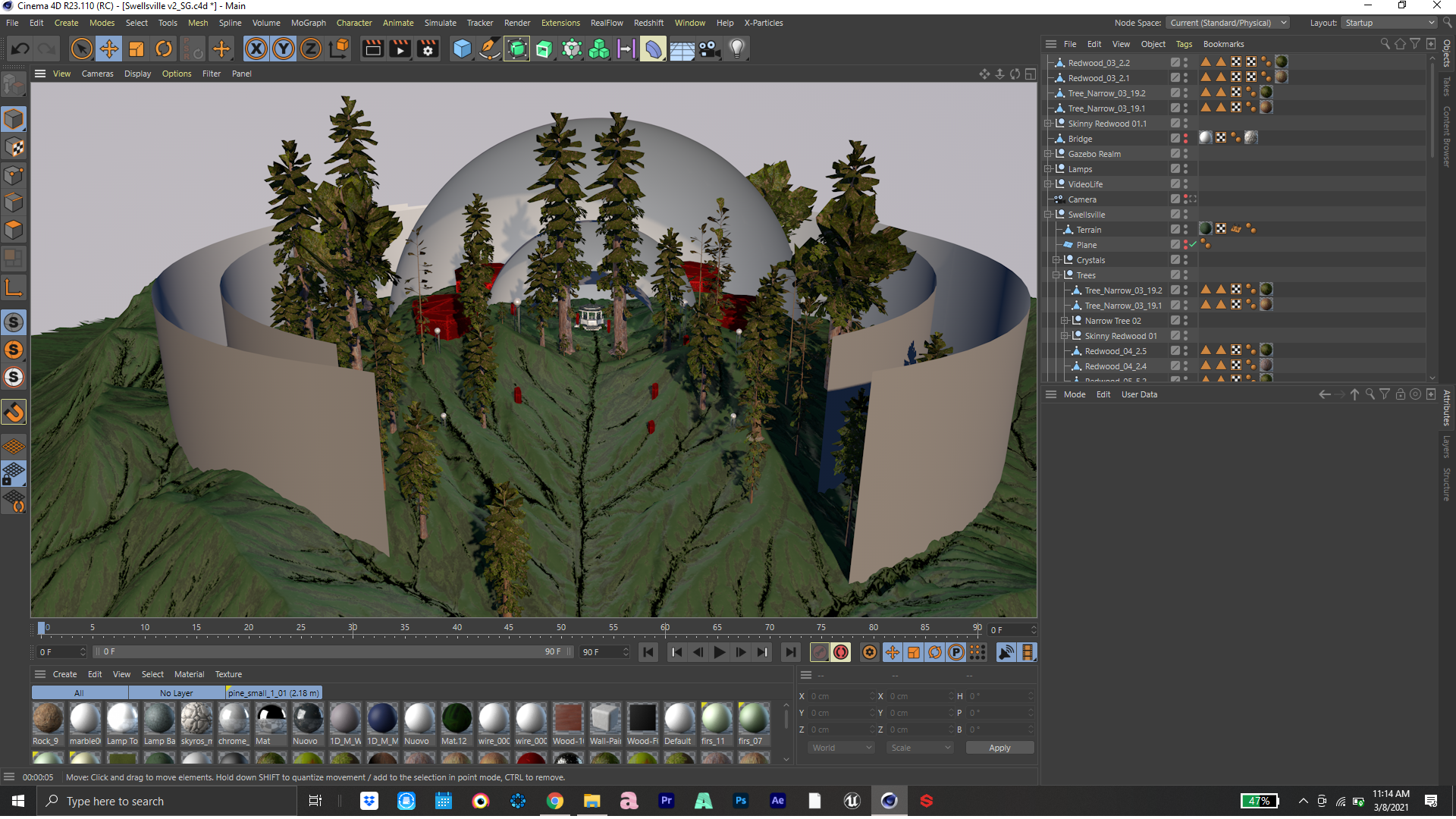This screenshot has width=1456, height=819.
Task: Expand the Narrow Tree 02 group
Action: tap(1065, 321)
